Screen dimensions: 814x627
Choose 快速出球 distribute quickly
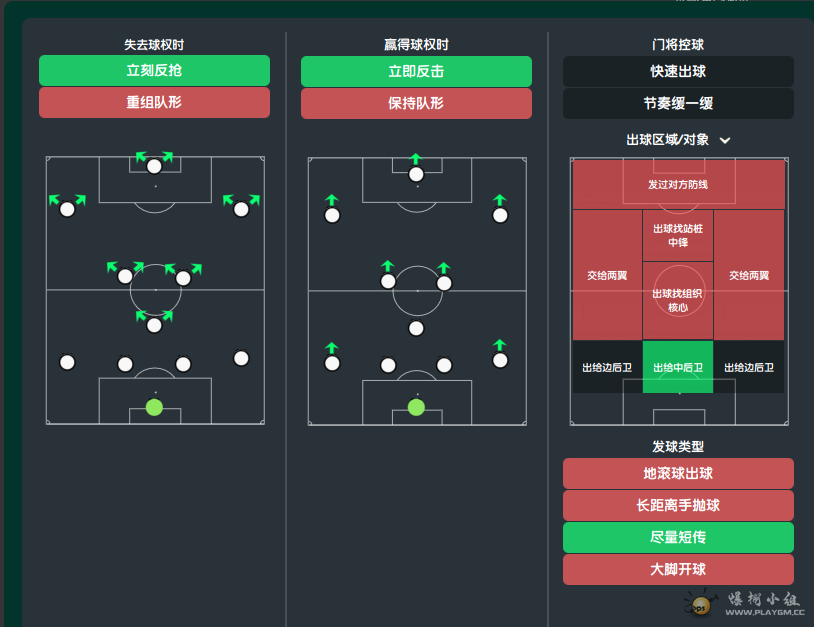[x=678, y=72]
